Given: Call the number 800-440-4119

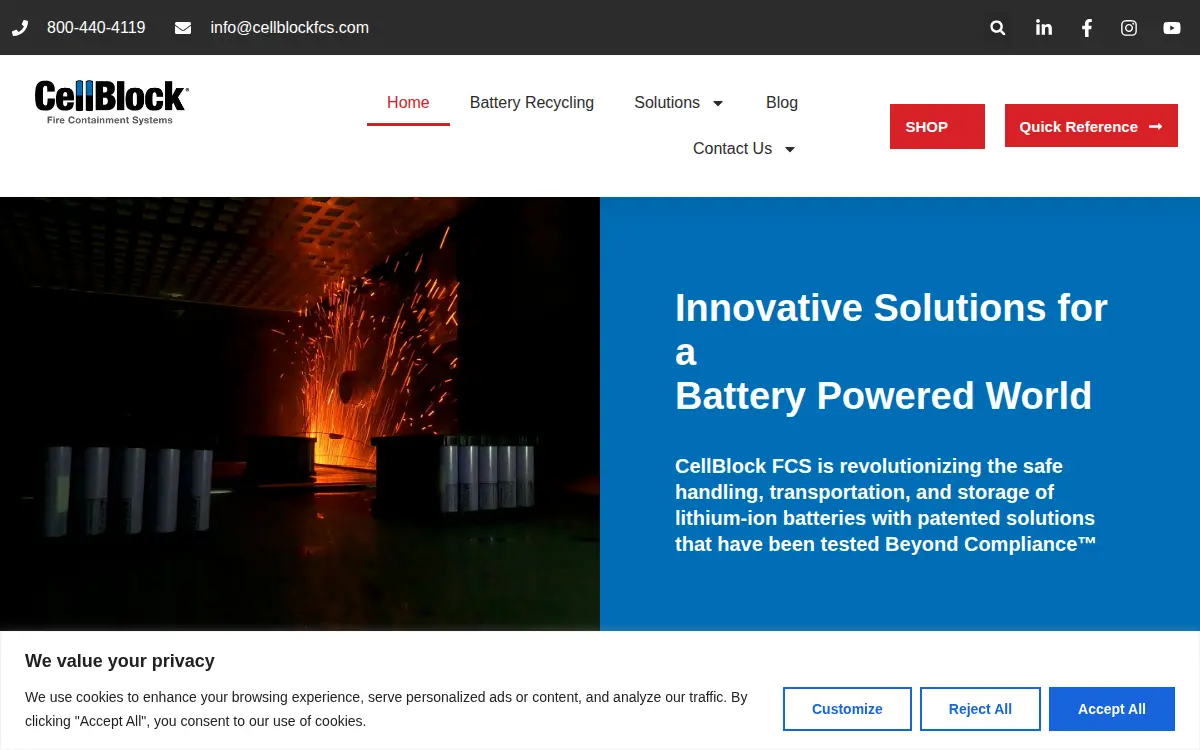Looking at the screenshot, I should (x=96, y=28).
